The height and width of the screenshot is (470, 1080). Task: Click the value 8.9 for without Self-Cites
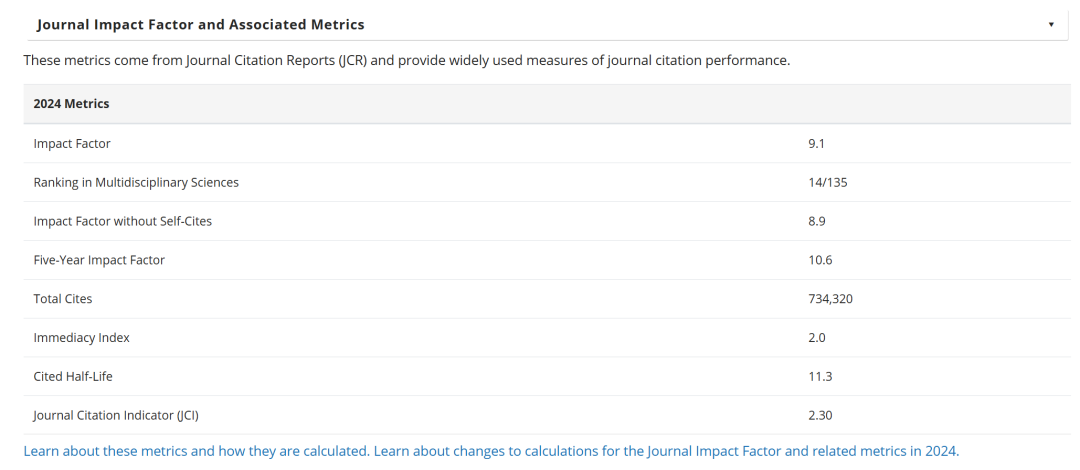816,221
